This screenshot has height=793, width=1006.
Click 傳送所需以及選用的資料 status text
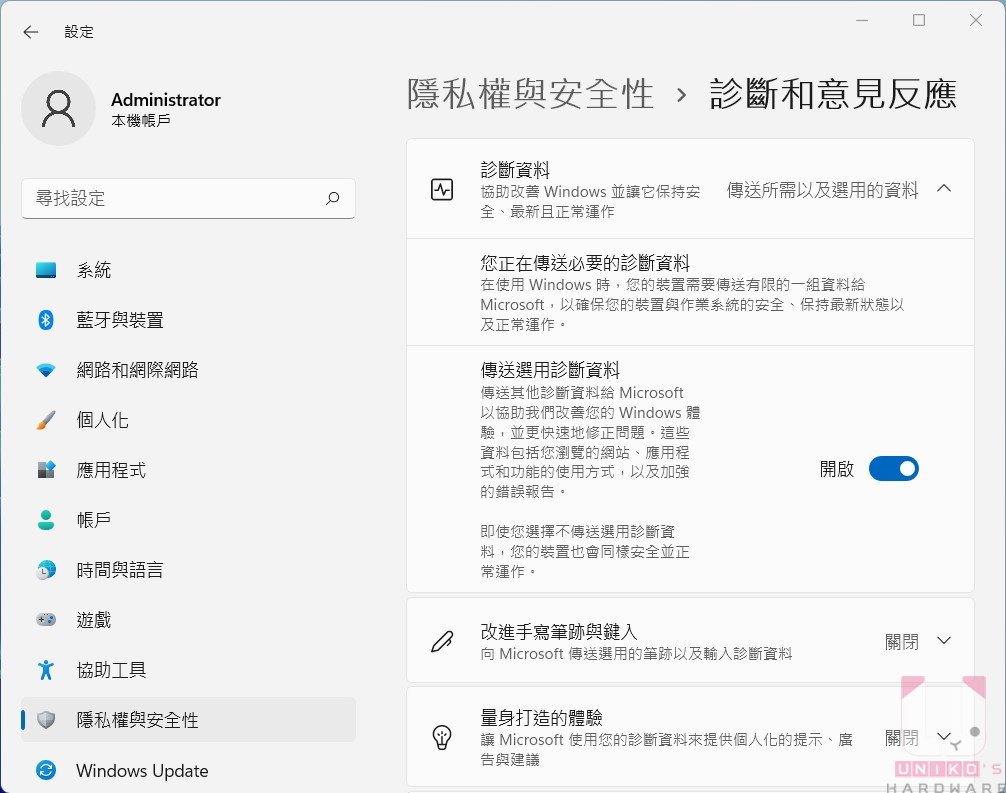(823, 191)
